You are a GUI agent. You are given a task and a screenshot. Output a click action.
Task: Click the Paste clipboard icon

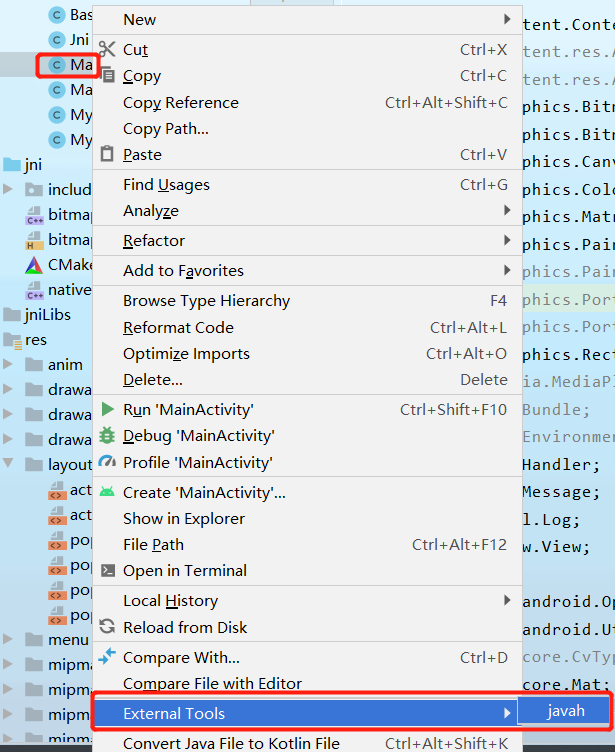pos(107,154)
